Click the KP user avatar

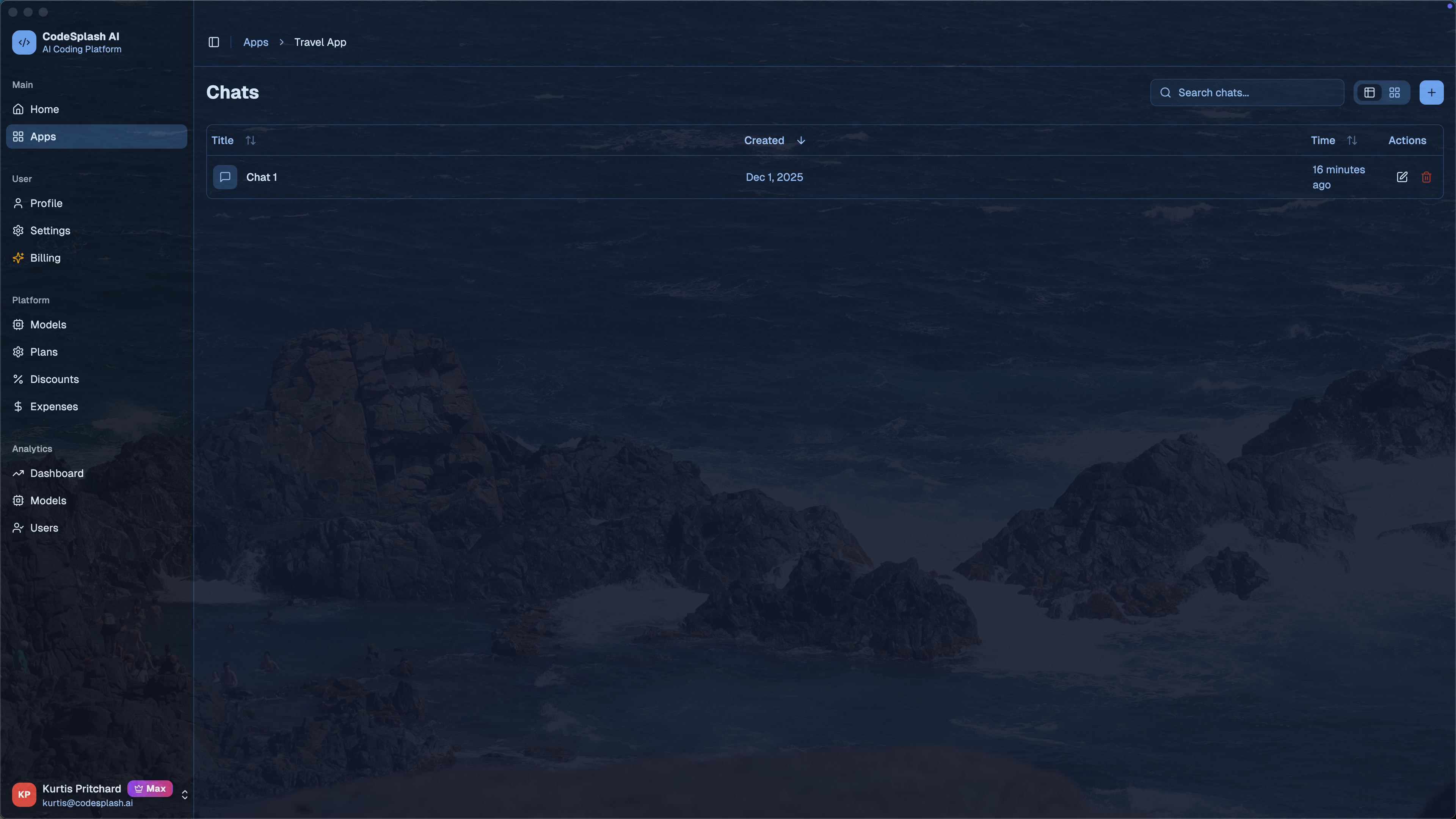click(24, 795)
